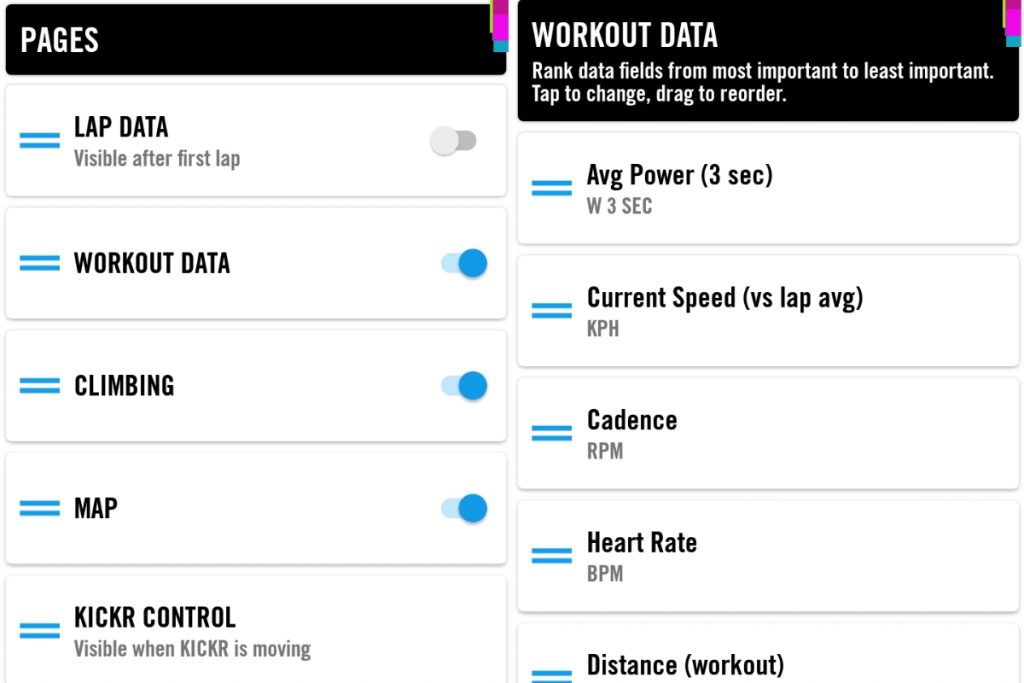This screenshot has height=683, width=1024.
Task: Click the reorder handle next to CLIMBING
Action: [x=40, y=386]
